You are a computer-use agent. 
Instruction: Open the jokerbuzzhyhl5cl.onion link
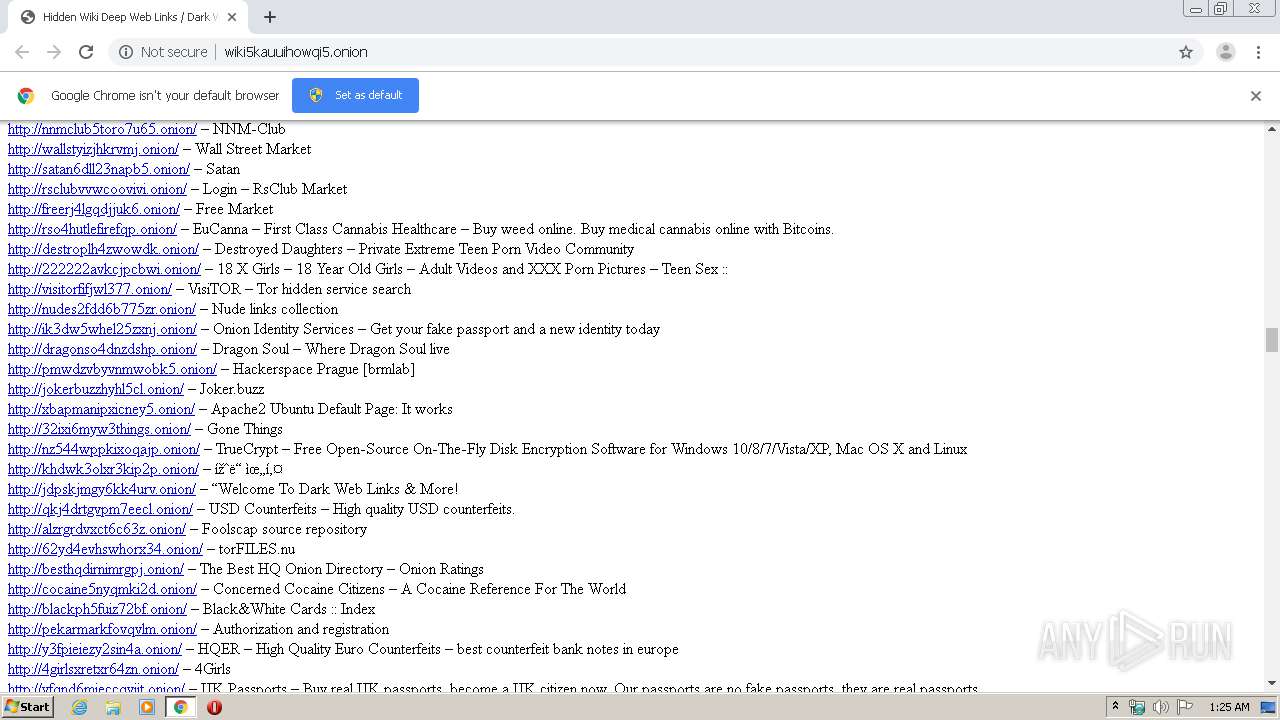pos(96,389)
